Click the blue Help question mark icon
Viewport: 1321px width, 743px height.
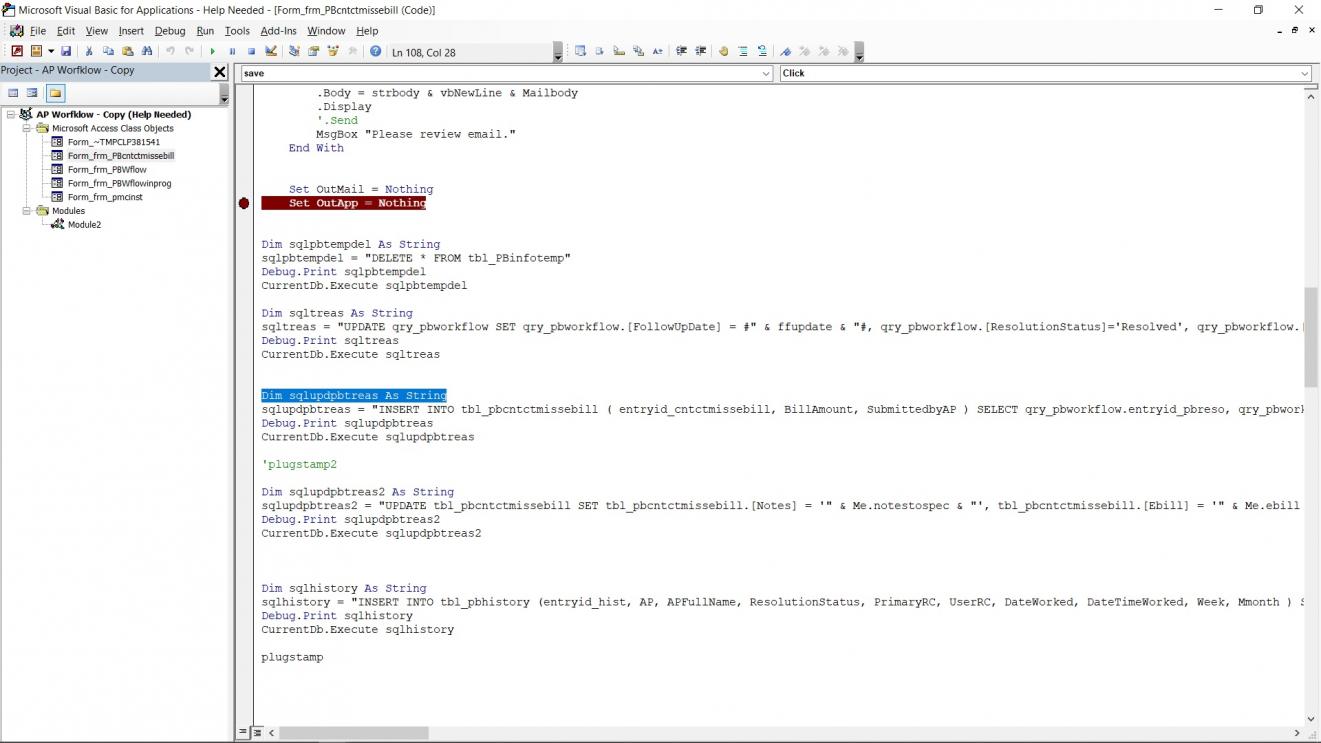click(x=375, y=51)
